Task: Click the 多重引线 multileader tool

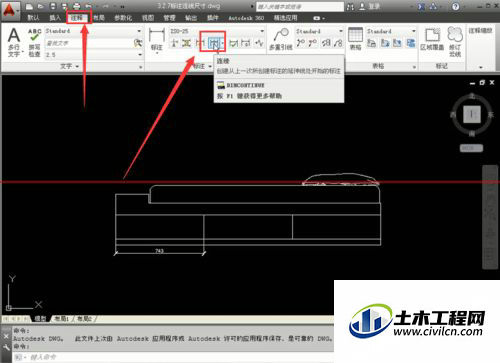Action: pos(281,39)
